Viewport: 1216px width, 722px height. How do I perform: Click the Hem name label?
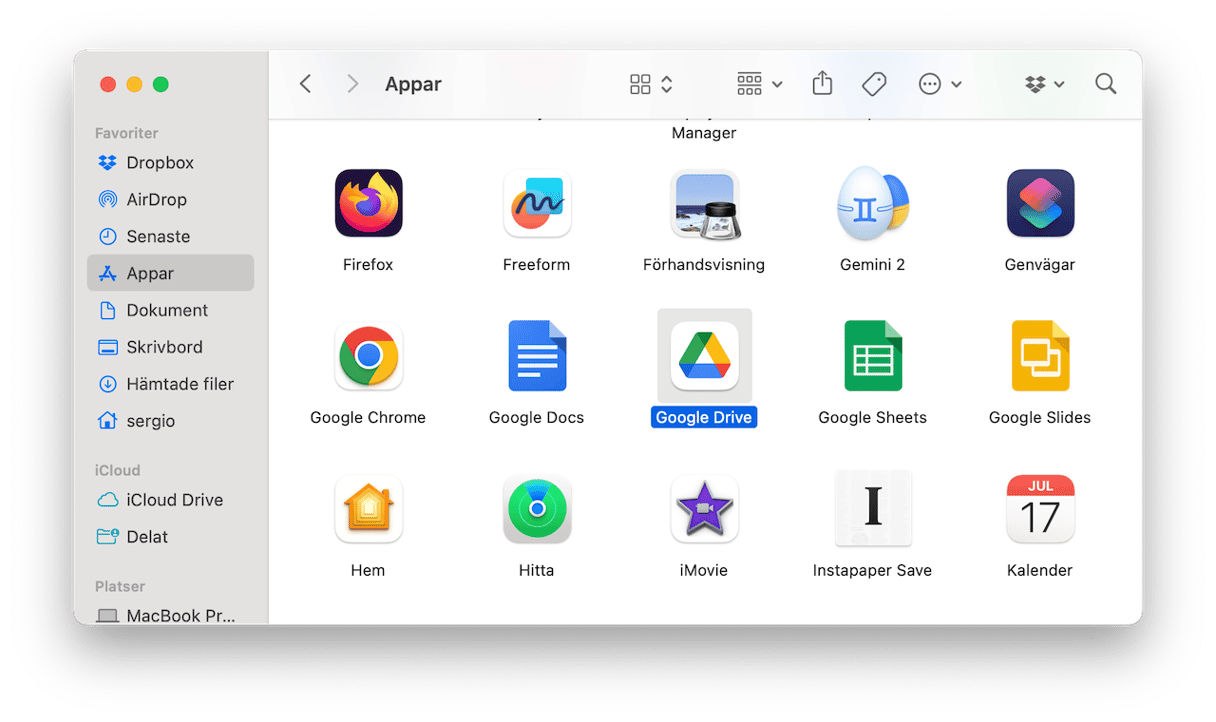coord(368,571)
